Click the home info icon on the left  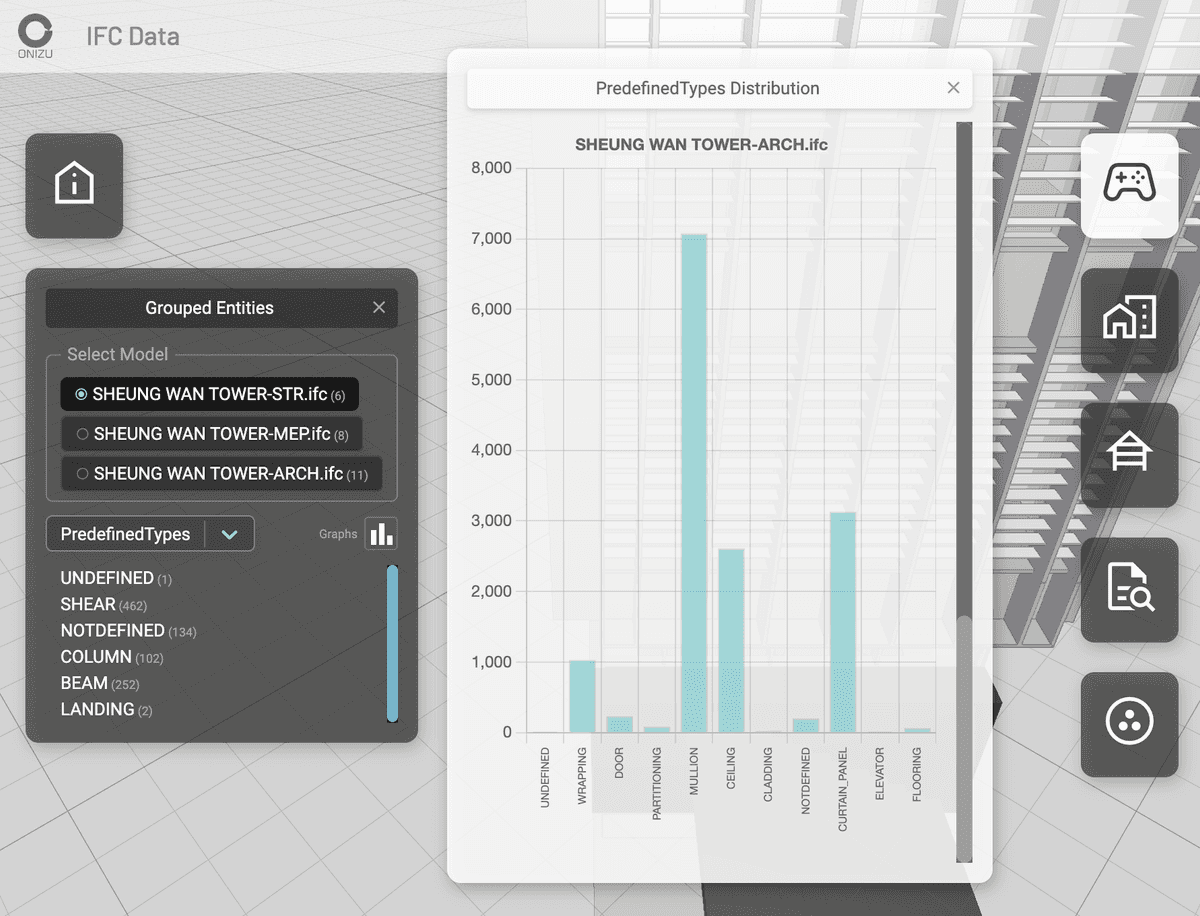pyautogui.click(x=74, y=186)
